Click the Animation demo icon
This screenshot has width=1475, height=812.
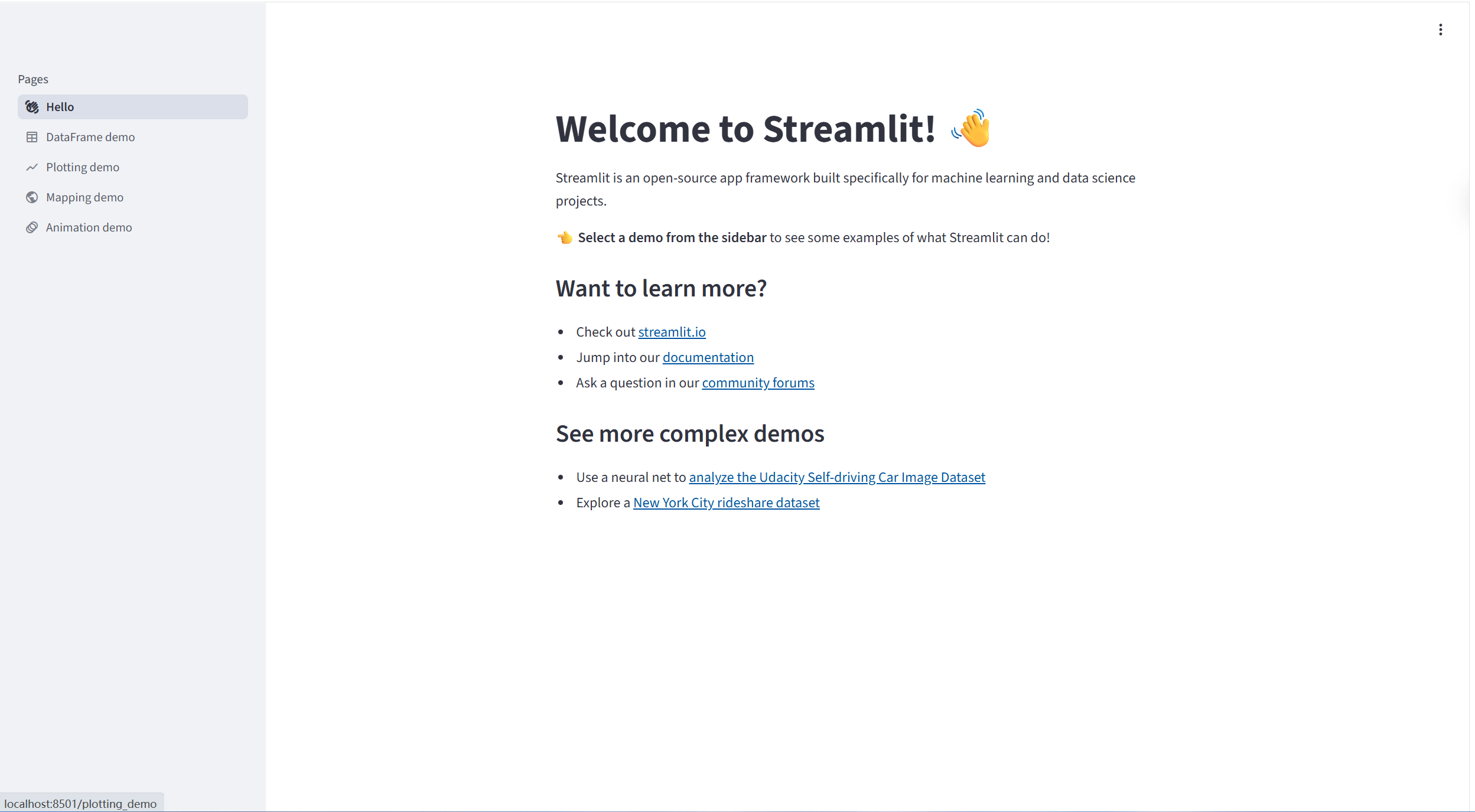[x=32, y=227]
